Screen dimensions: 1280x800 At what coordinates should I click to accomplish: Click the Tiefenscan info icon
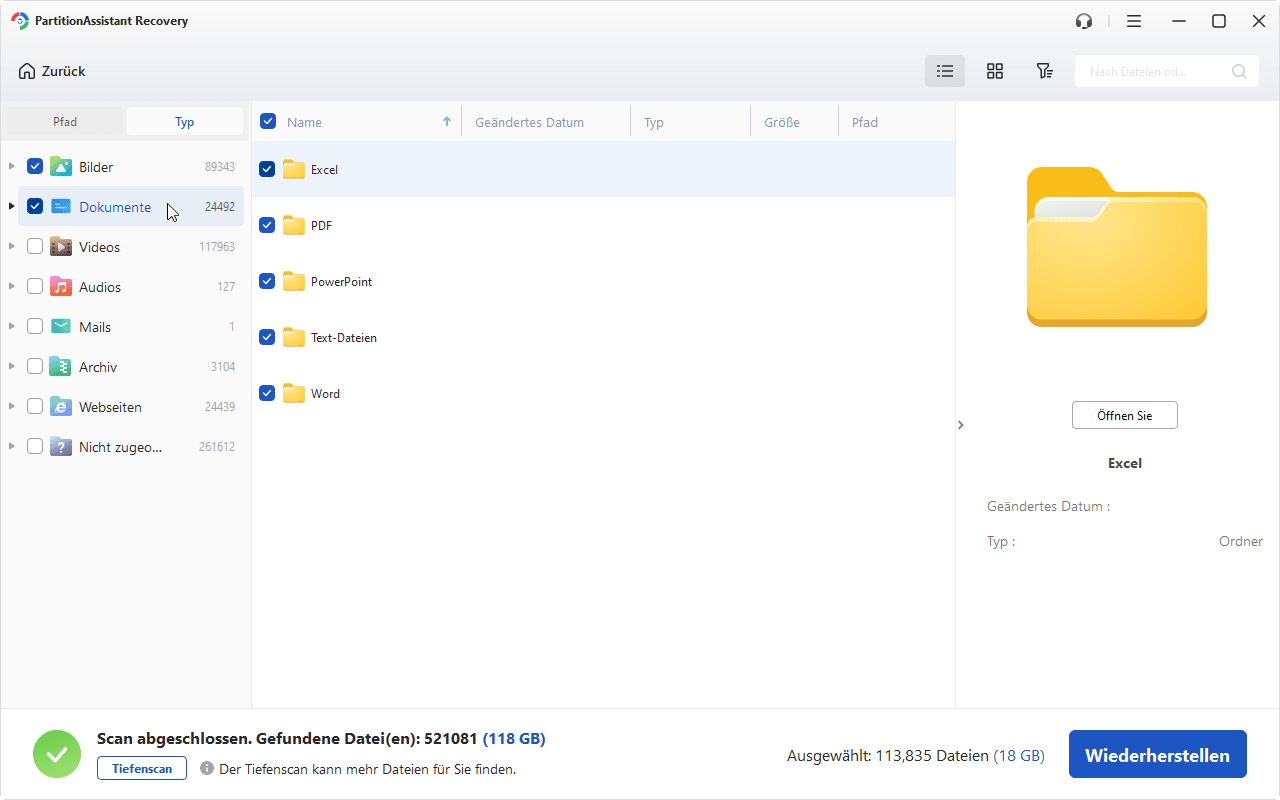pos(207,769)
